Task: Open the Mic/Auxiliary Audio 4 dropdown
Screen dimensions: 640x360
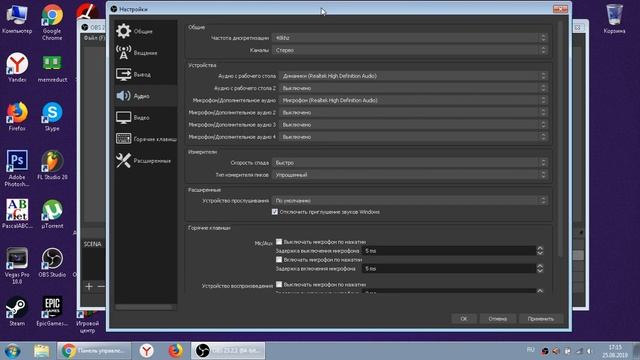Action: click(x=413, y=137)
